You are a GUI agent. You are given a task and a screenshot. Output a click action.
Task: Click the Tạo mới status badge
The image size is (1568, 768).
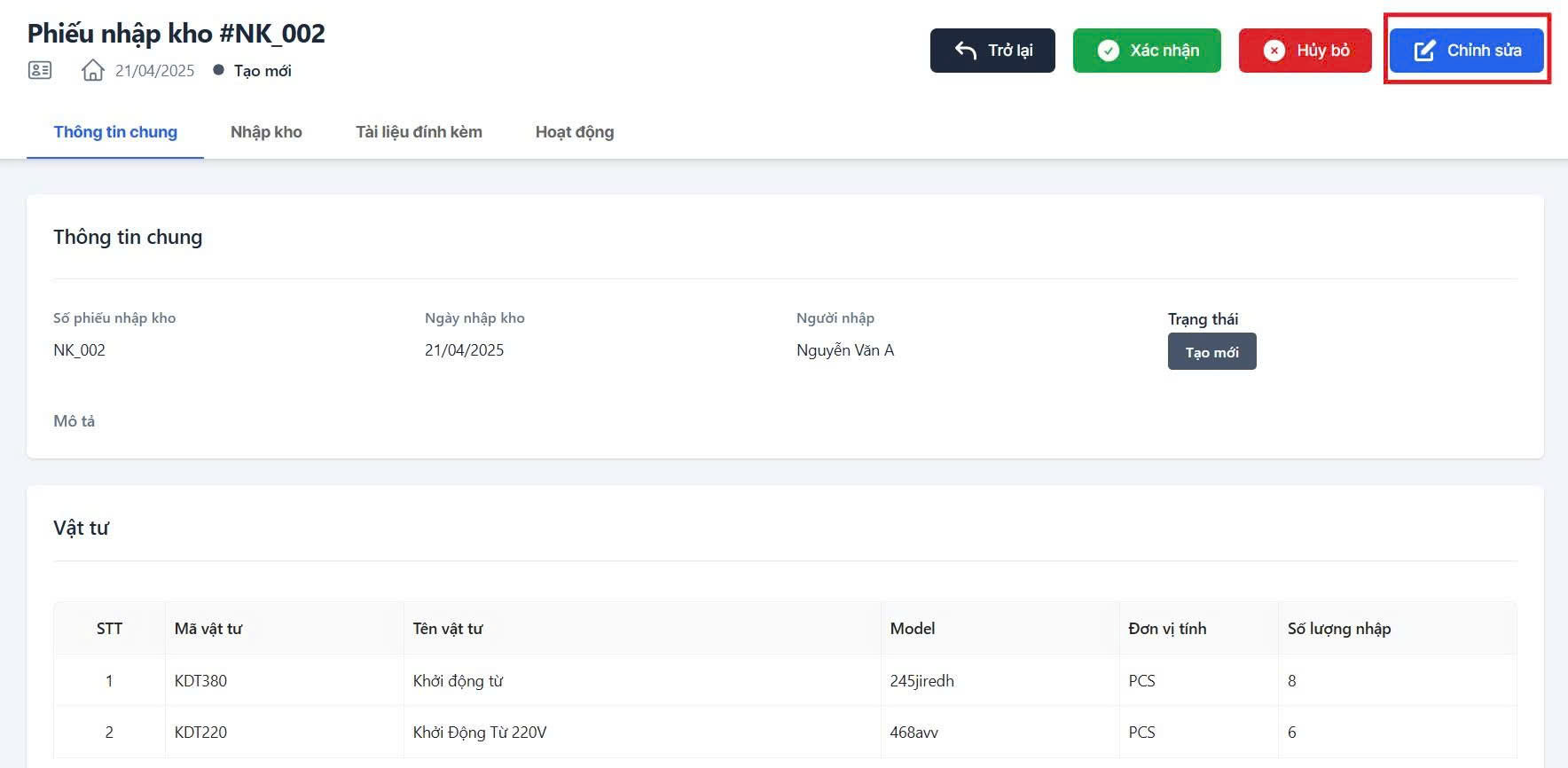pos(1211,352)
